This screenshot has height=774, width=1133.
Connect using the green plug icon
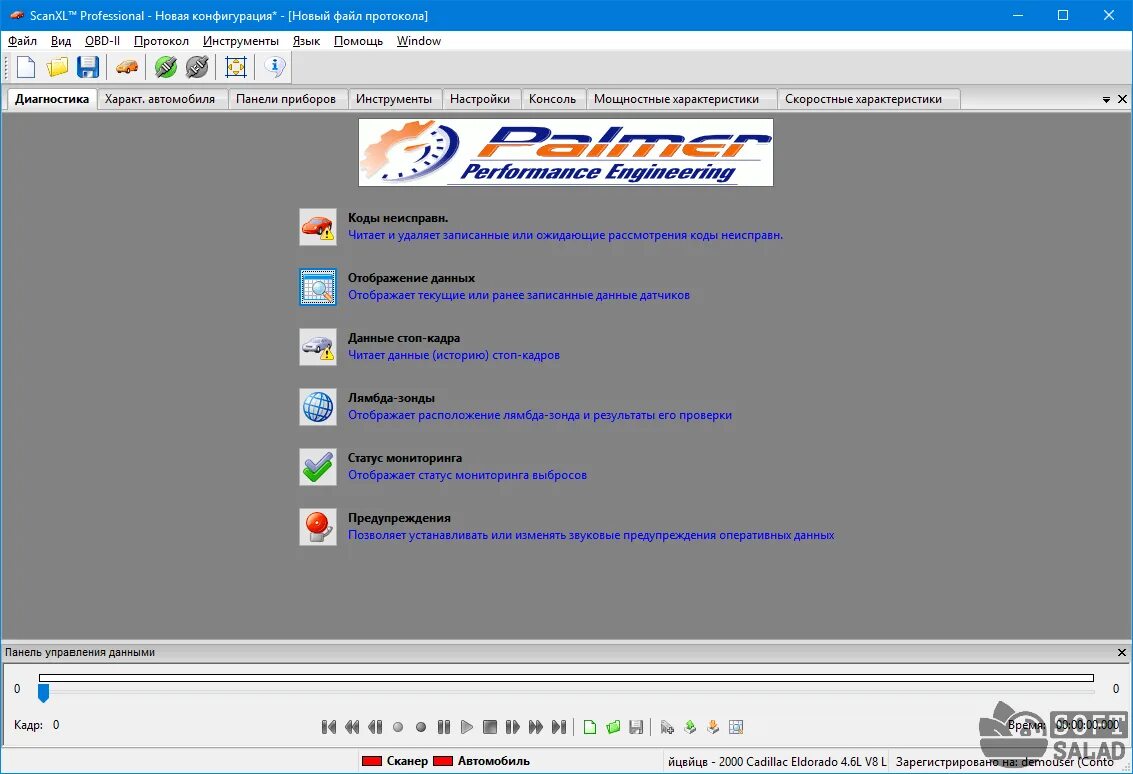pos(165,67)
